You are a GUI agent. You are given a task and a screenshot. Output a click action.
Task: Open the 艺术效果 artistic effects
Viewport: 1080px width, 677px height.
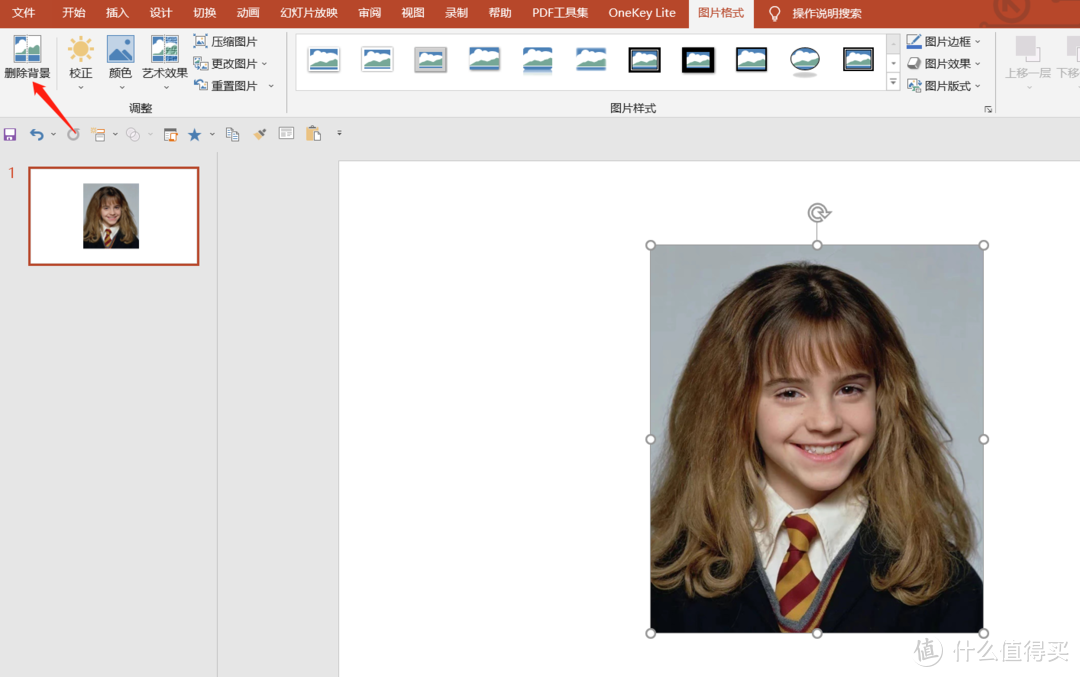[x=165, y=62]
